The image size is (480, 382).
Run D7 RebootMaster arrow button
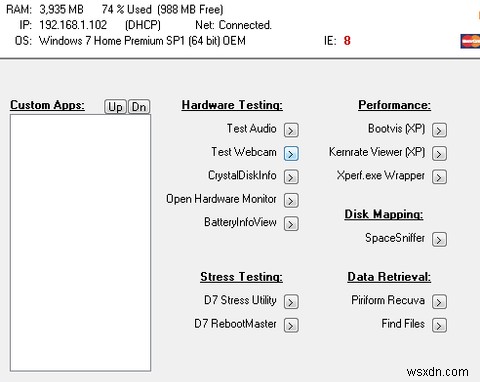[291, 325]
